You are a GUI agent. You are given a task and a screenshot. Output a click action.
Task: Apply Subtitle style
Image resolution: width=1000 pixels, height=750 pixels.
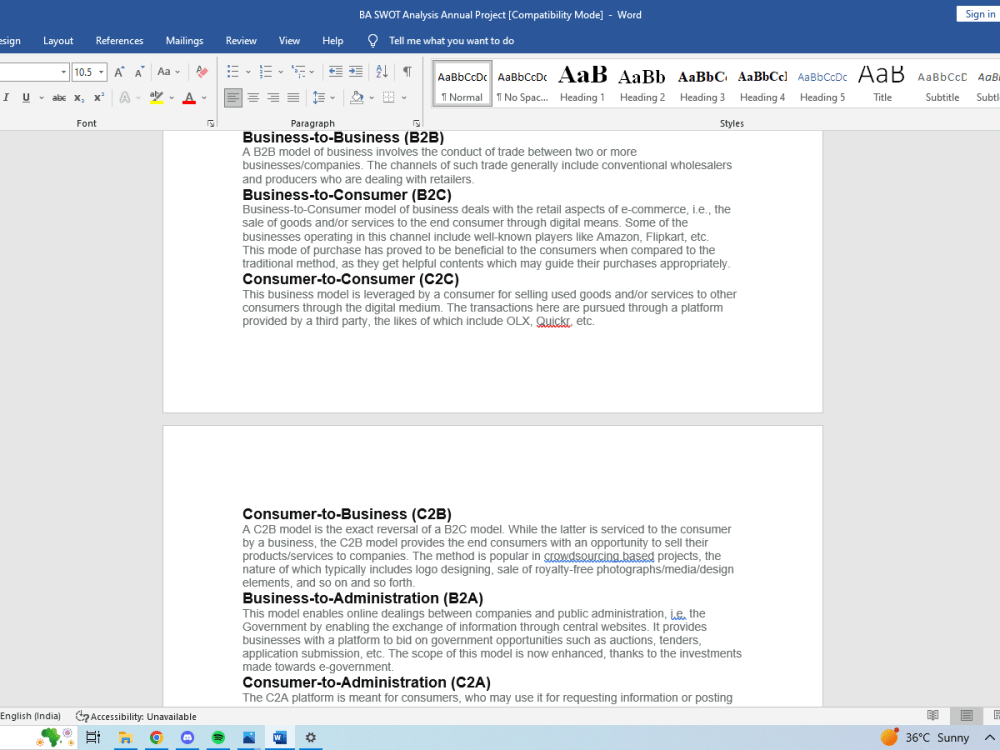tap(942, 84)
